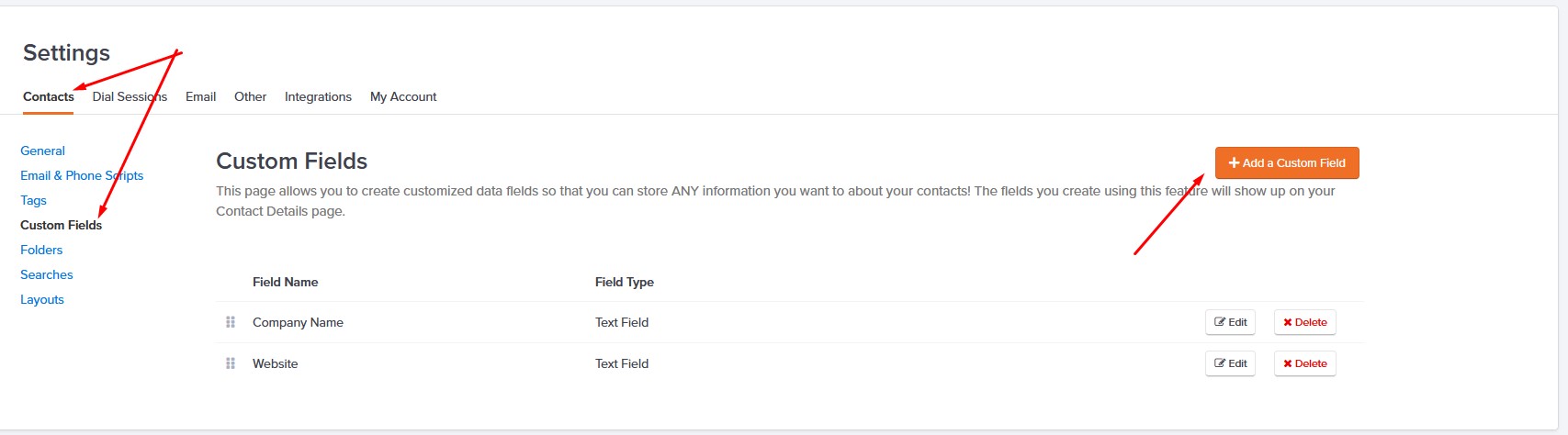
Task: Go to Tags settings
Action: click(x=33, y=200)
